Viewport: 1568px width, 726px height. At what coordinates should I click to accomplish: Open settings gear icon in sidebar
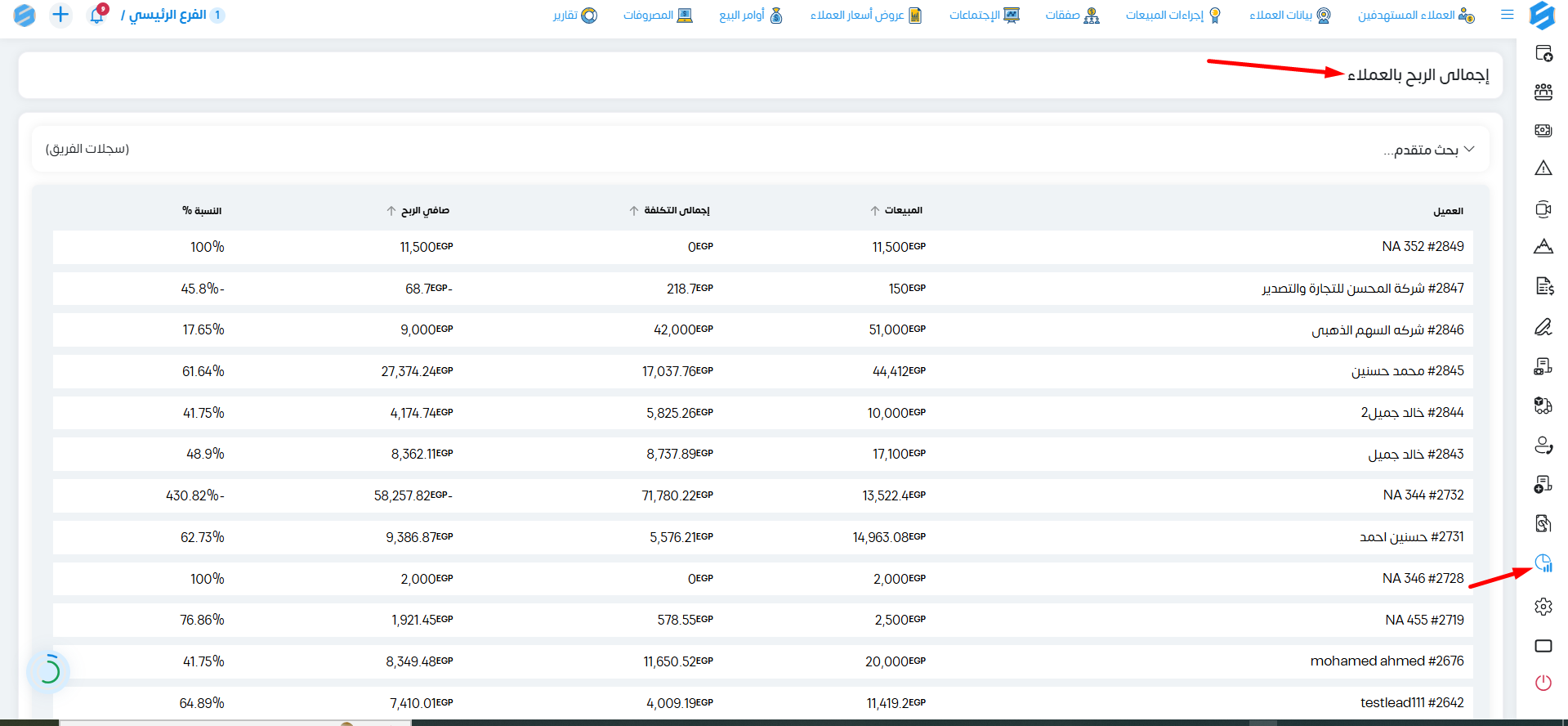(1543, 607)
